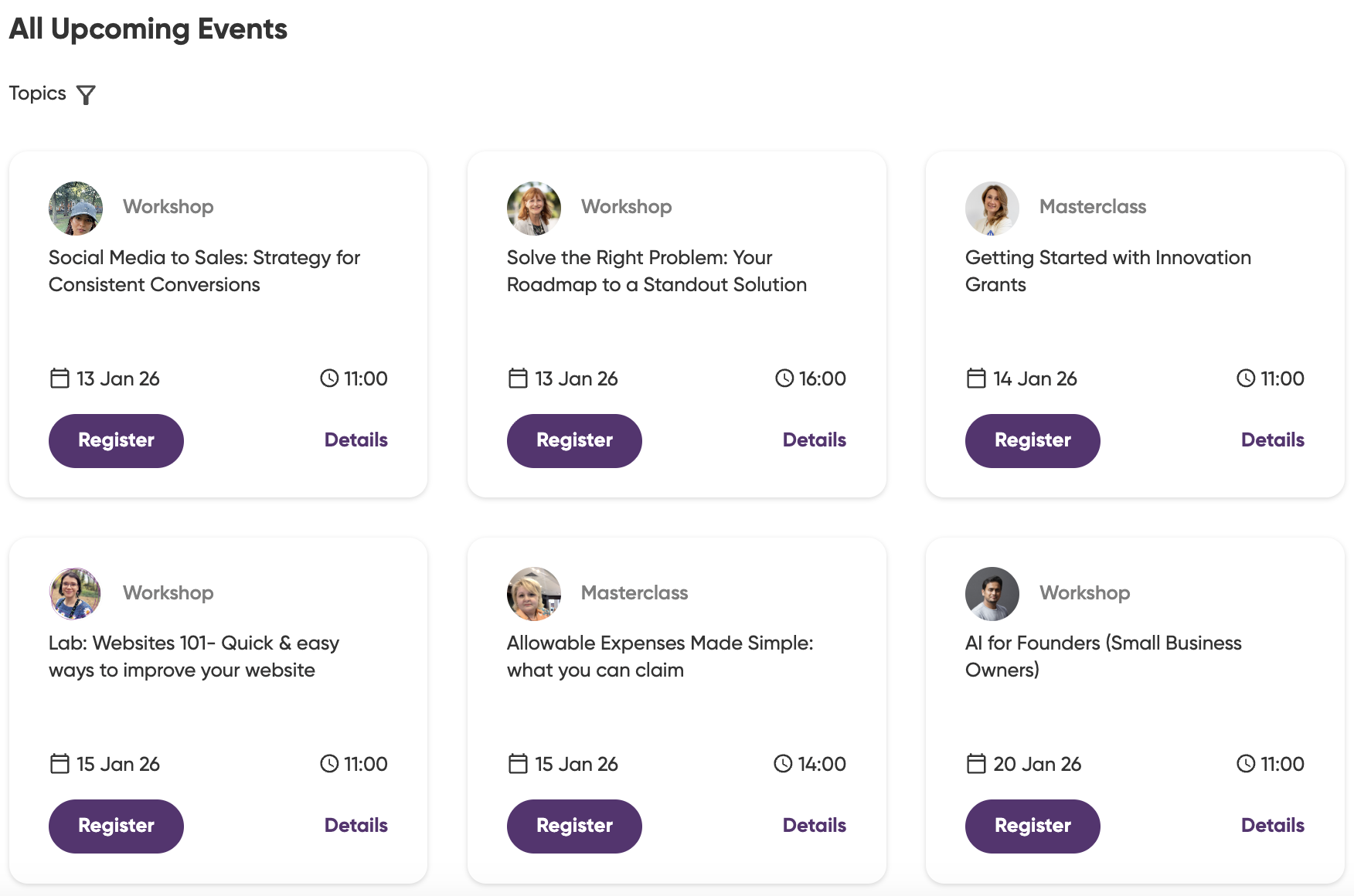1354x896 pixels.
Task: Register for Innovation Grants masterclass
Action: (1033, 440)
